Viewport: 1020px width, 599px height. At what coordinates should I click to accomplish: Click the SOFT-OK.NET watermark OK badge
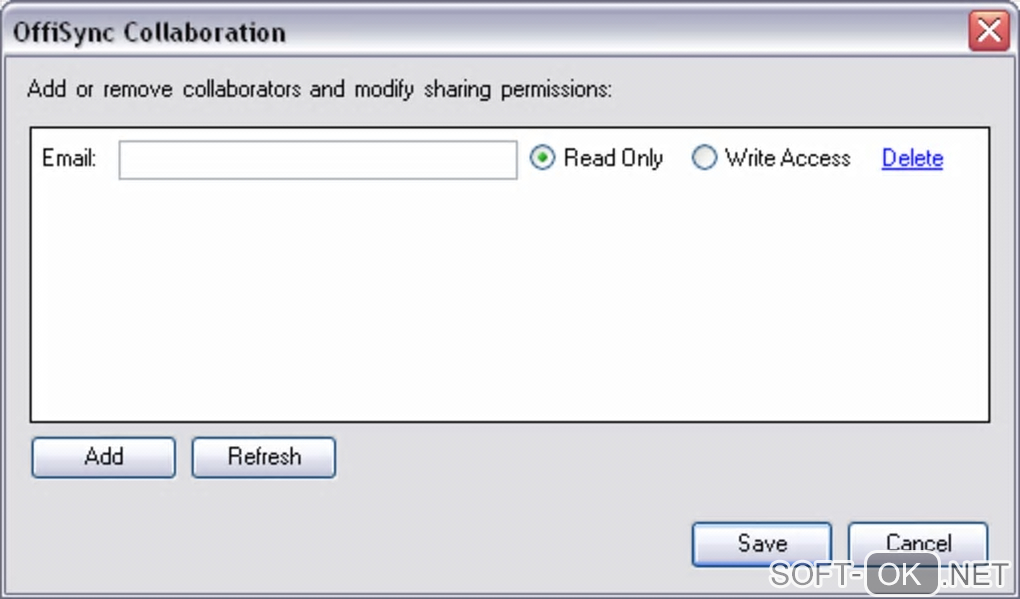click(x=902, y=575)
